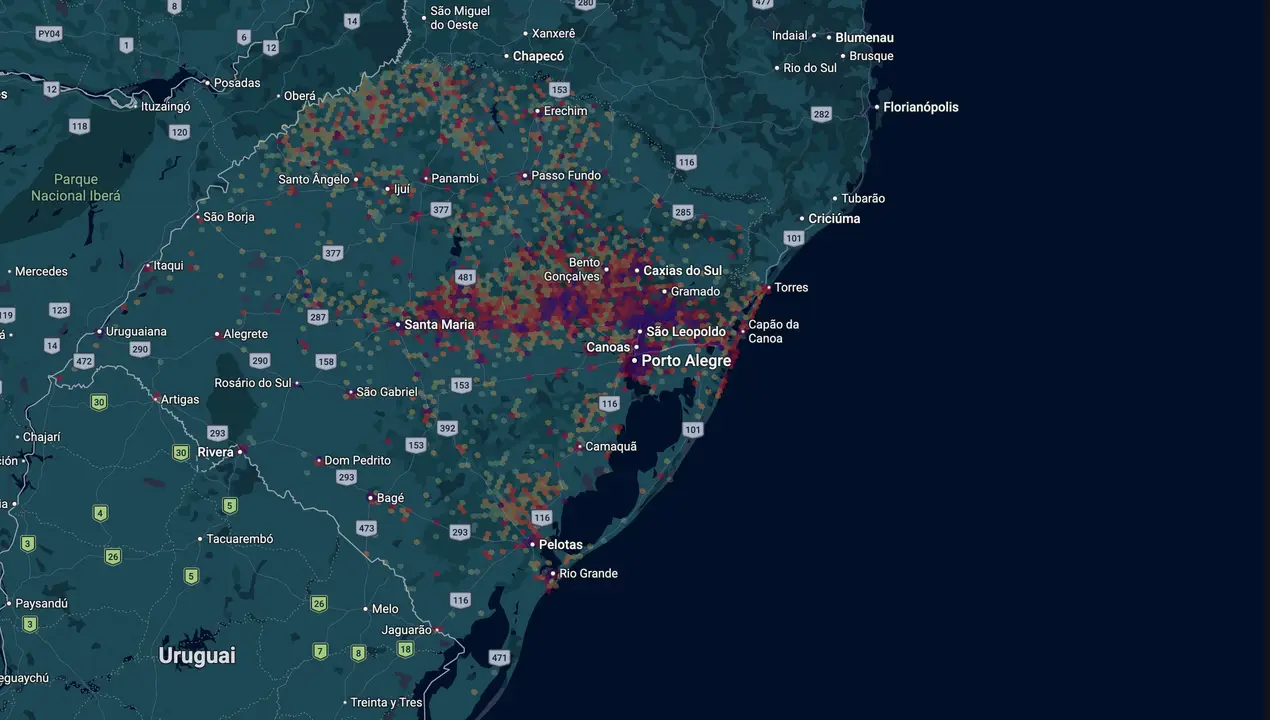Image resolution: width=1270 pixels, height=720 pixels.
Task: Select the Posadas city label
Action: coord(237,83)
